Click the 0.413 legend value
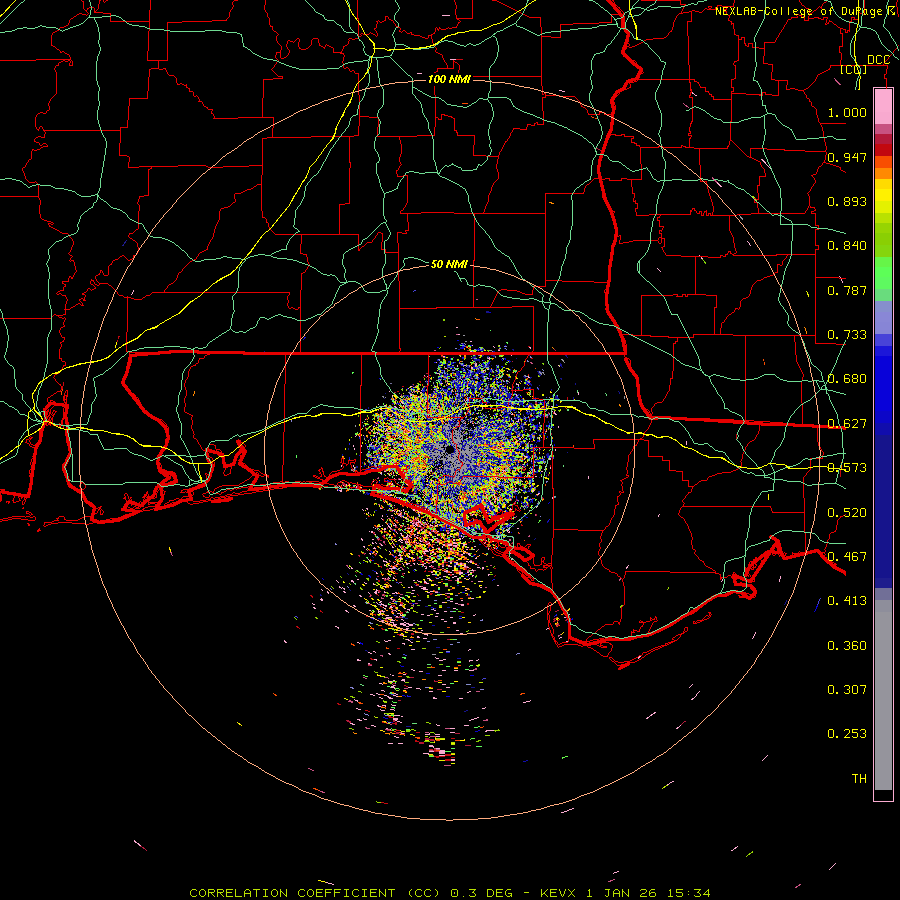 pos(847,601)
